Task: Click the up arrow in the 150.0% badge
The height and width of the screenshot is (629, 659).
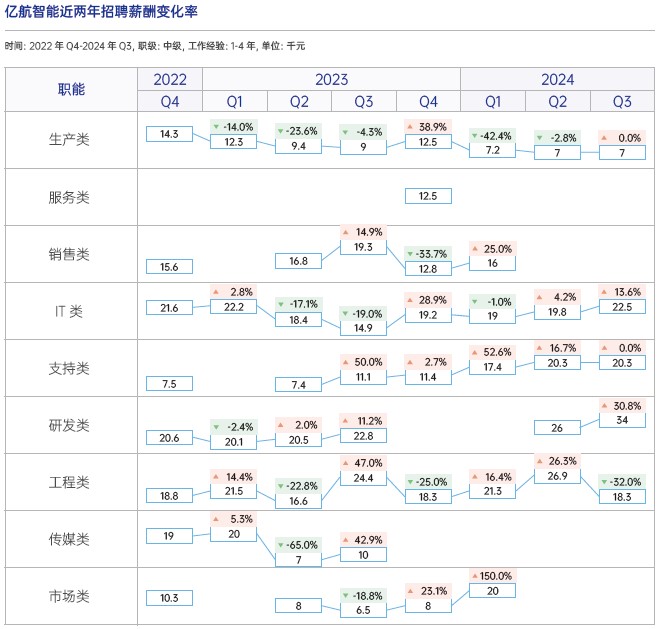Action: 477,577
